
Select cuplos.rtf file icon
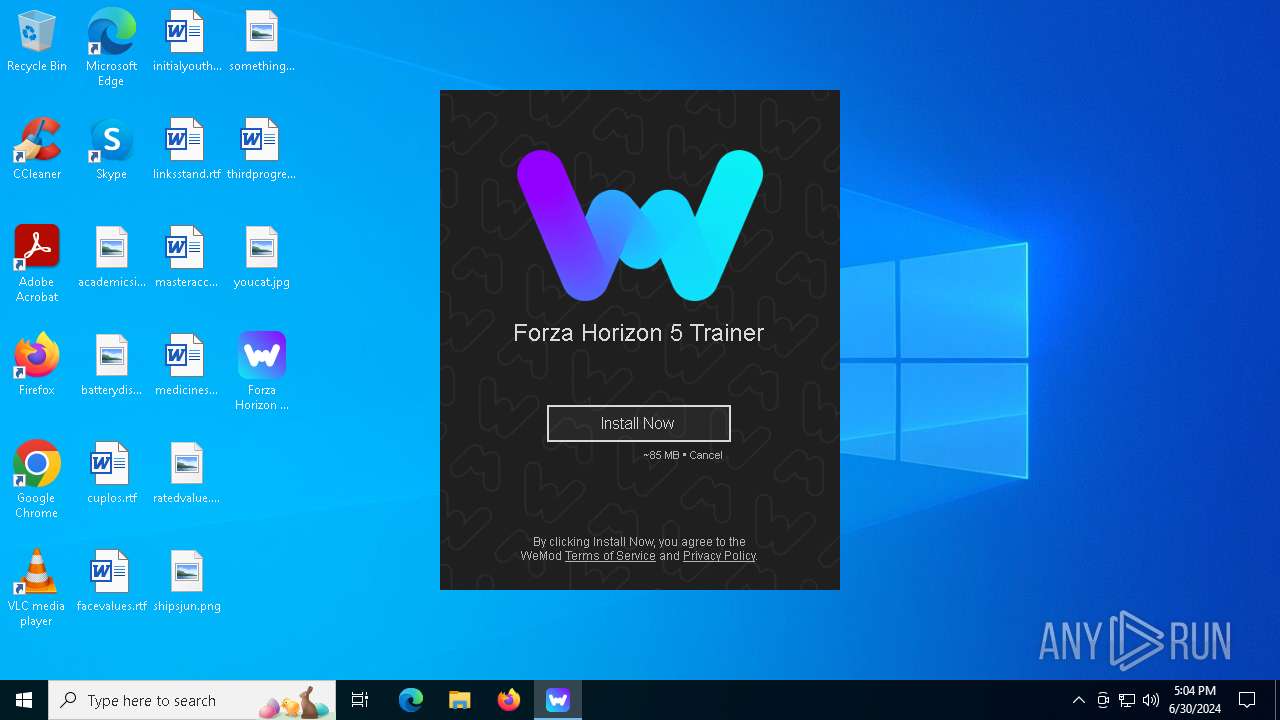[112, 474]
